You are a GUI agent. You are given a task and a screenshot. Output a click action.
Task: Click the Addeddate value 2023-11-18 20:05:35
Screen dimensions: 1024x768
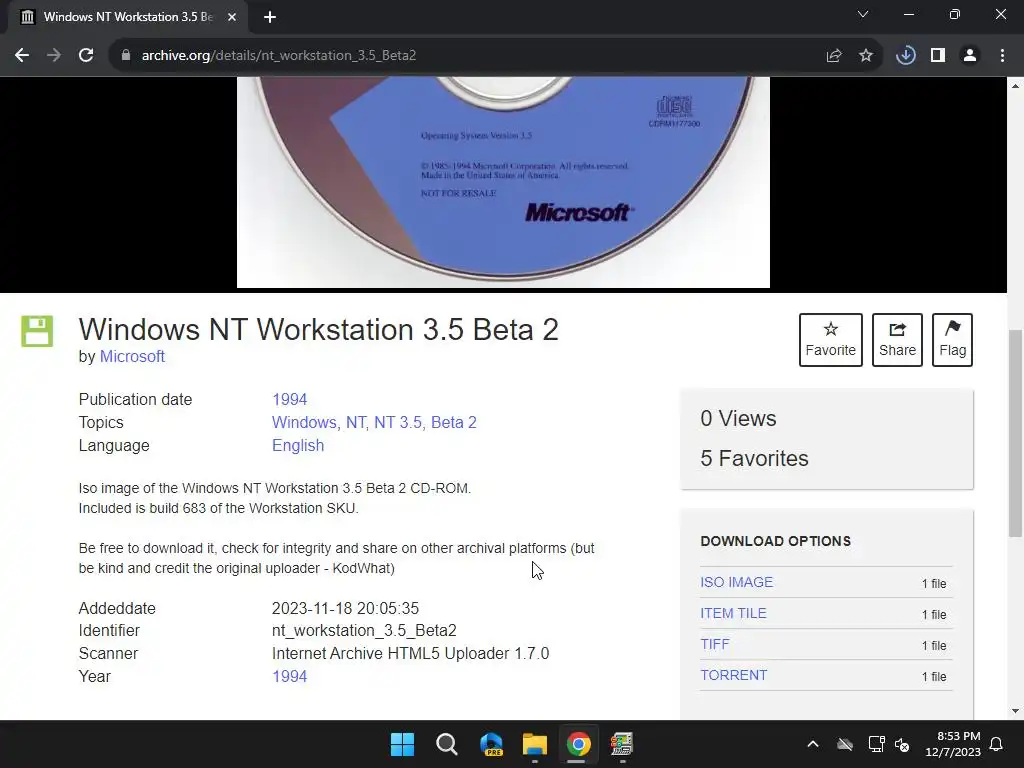(345, 609)
